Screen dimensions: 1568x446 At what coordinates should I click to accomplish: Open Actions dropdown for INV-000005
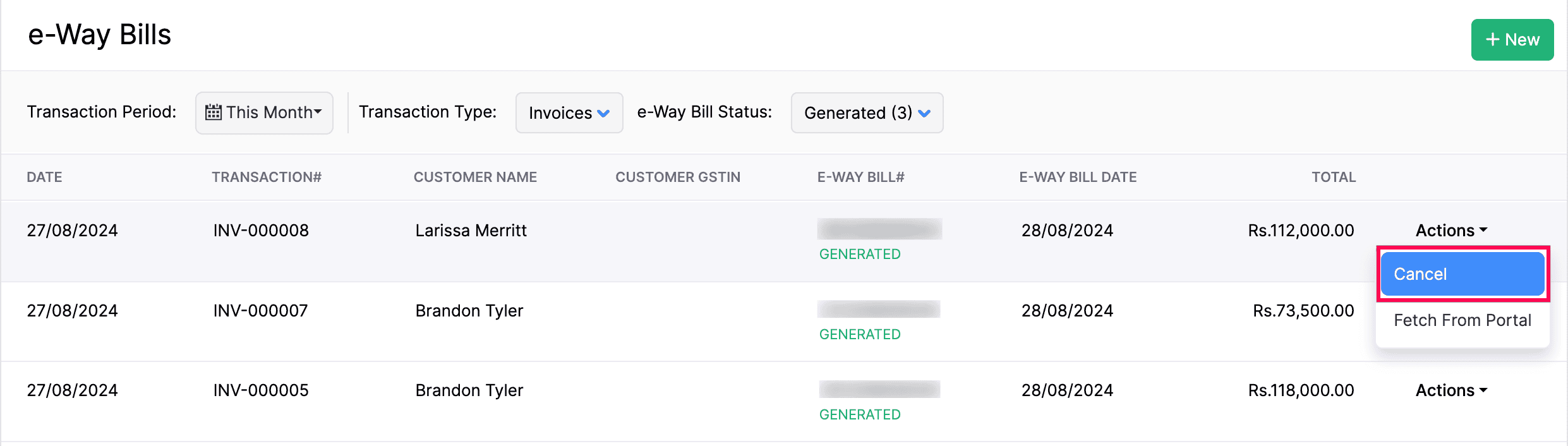(1451, 390)
